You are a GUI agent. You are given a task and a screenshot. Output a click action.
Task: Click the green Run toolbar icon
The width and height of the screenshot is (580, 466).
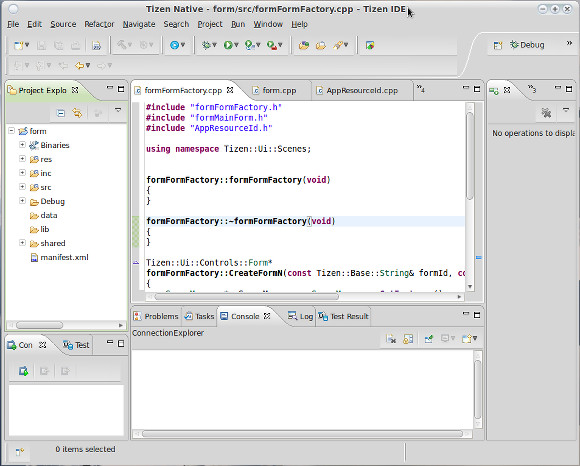pyautogui.click(x=228, y=45)
